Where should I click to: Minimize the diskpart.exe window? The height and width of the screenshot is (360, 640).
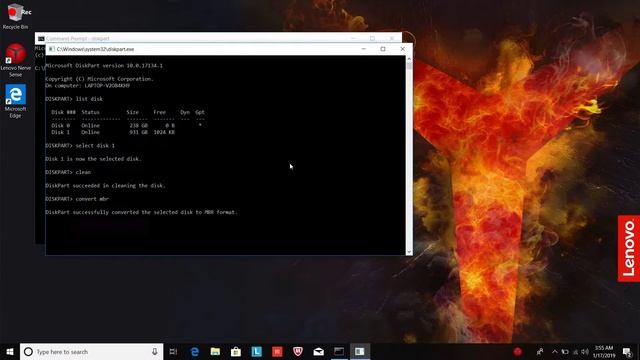point(364,49)
